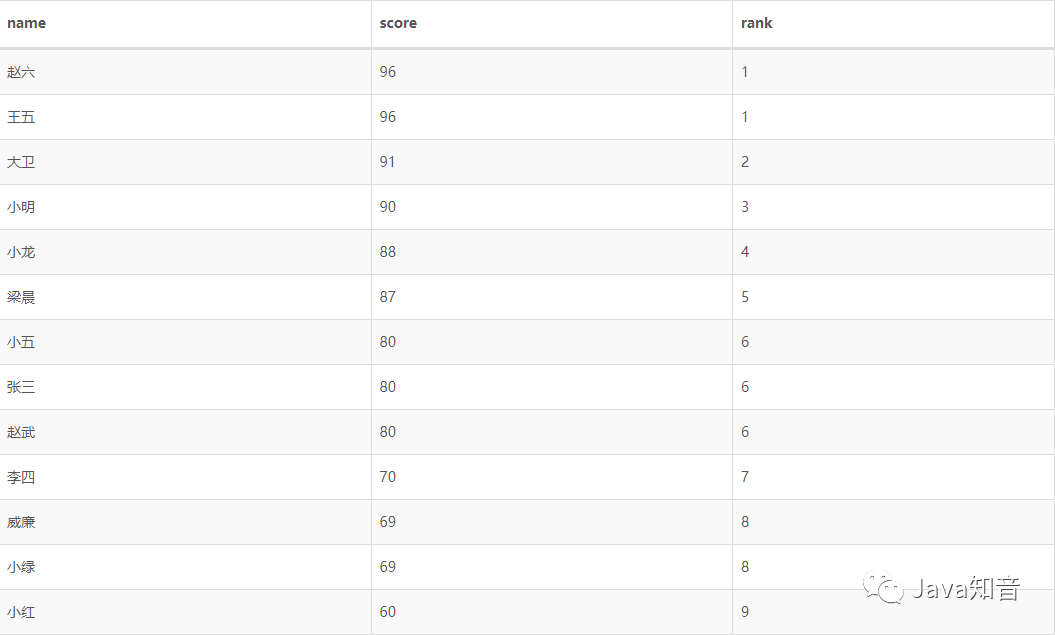Click the name cell 小明

pos(21,207)
